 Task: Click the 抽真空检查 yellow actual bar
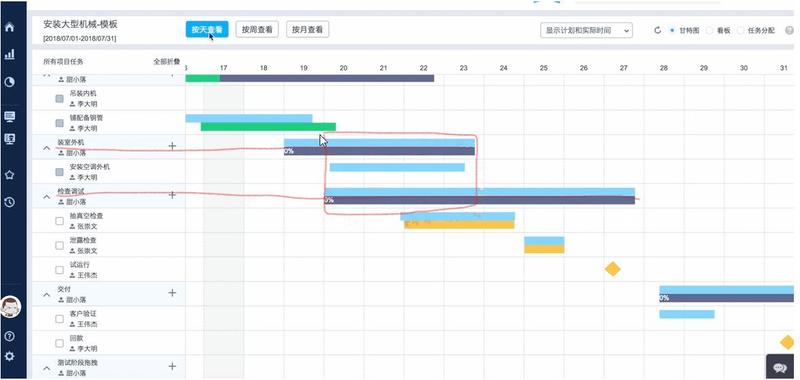[459, 225]
